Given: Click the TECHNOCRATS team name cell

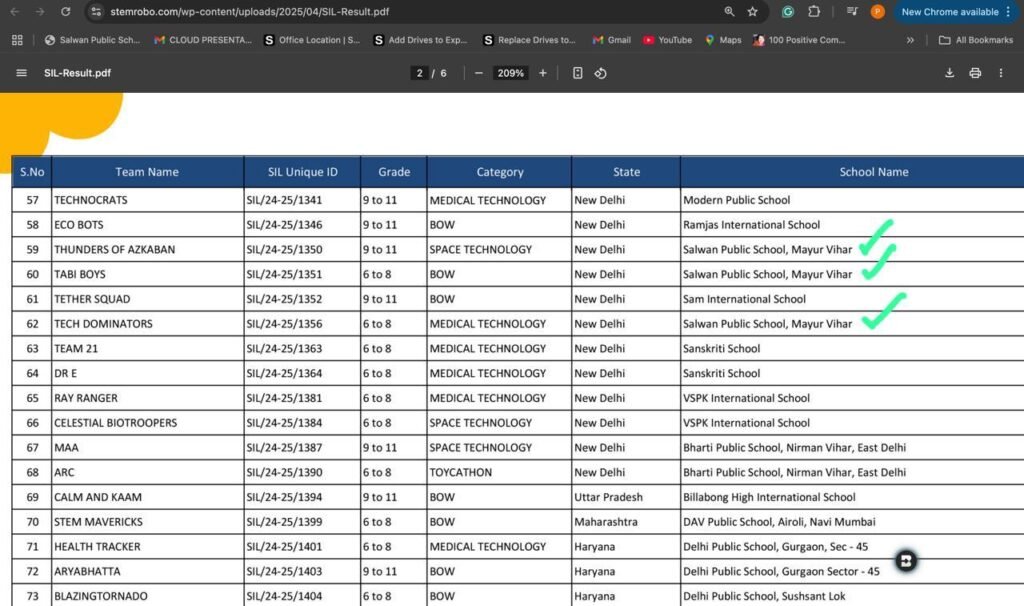Looking at the screenshot, I should pyautogui.click(x=148, y=200).
